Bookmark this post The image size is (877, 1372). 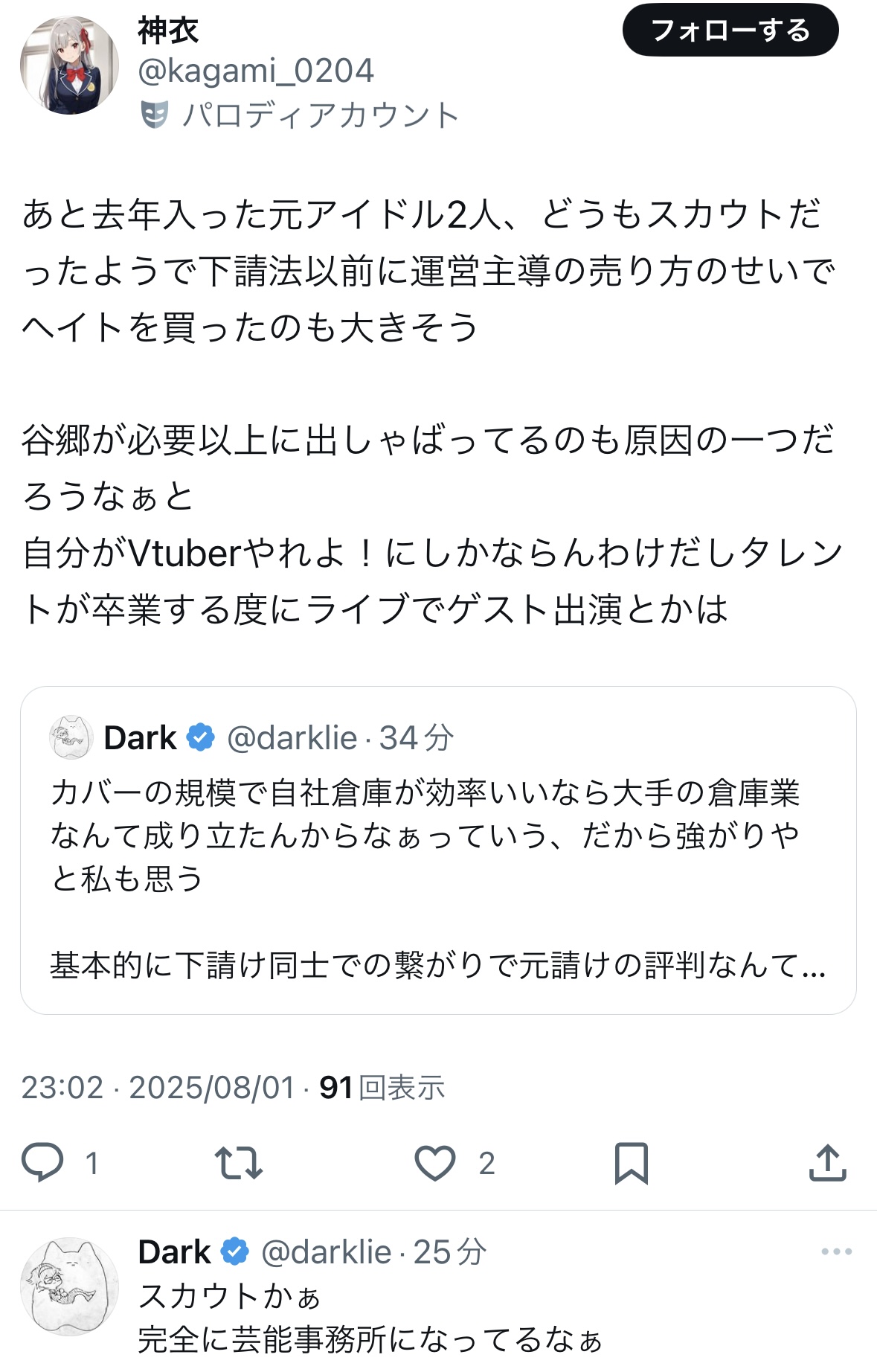tap(631, 1163)
